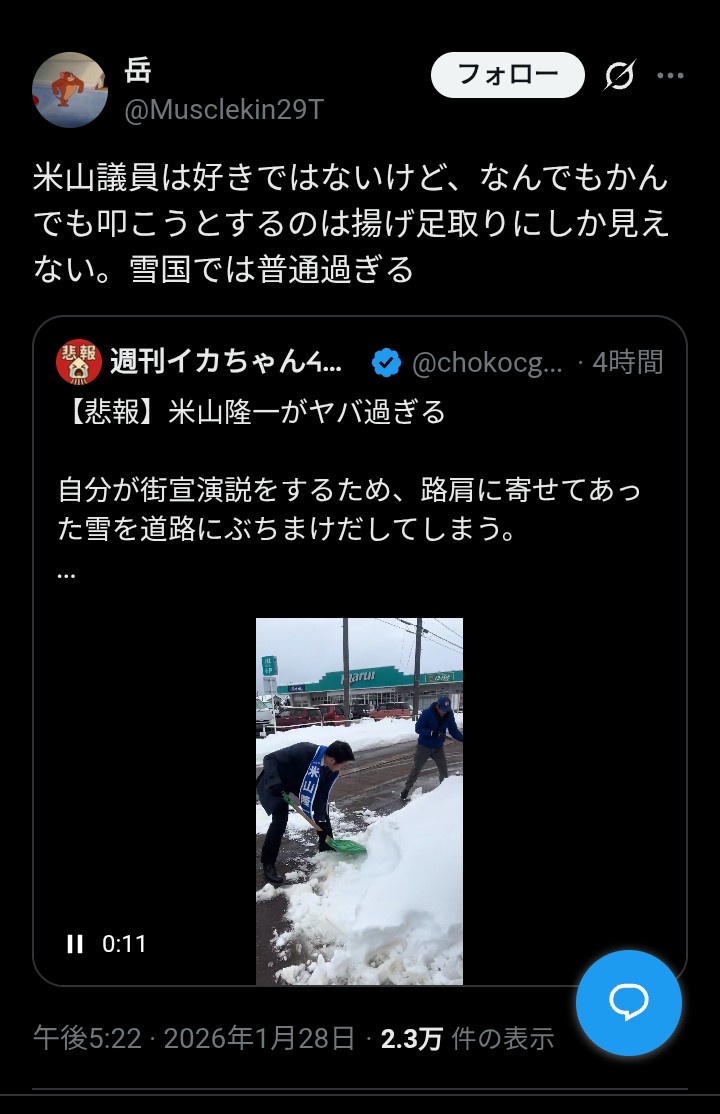The width and height of the screenshot is (720, 1114).
Task: Select the blue verified badge
Action: click(x=386, y=362)
